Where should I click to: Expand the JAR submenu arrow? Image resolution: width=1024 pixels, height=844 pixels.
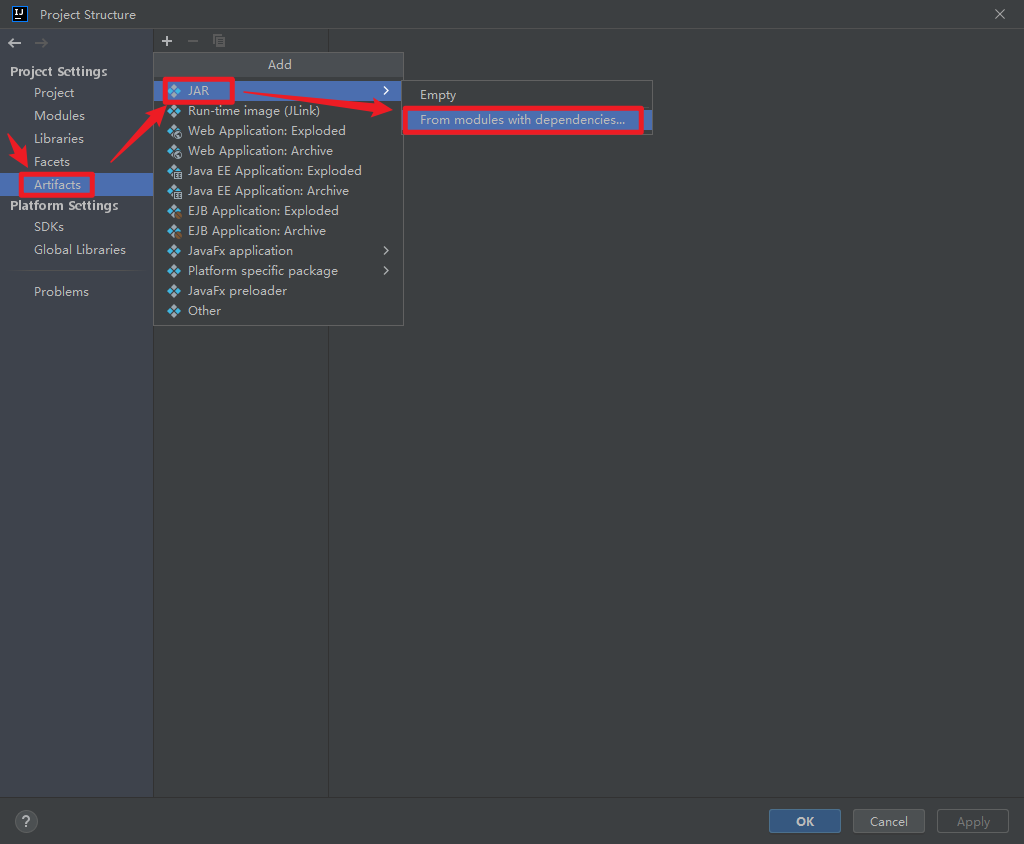pyautogui.click(x=386, y=91)
